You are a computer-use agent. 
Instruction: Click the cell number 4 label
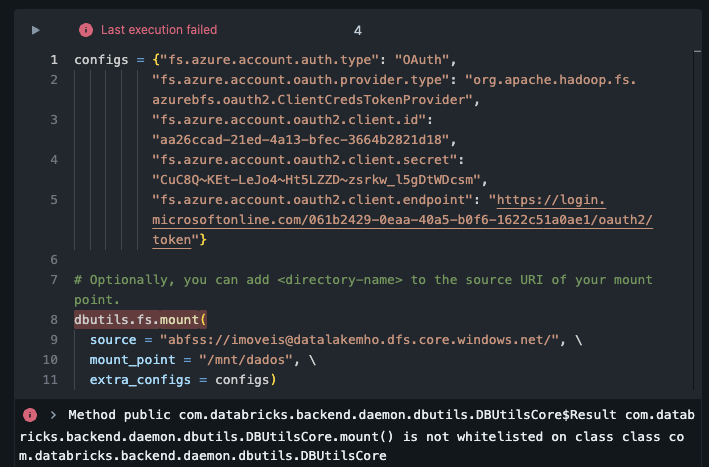[x=358, y=31]
